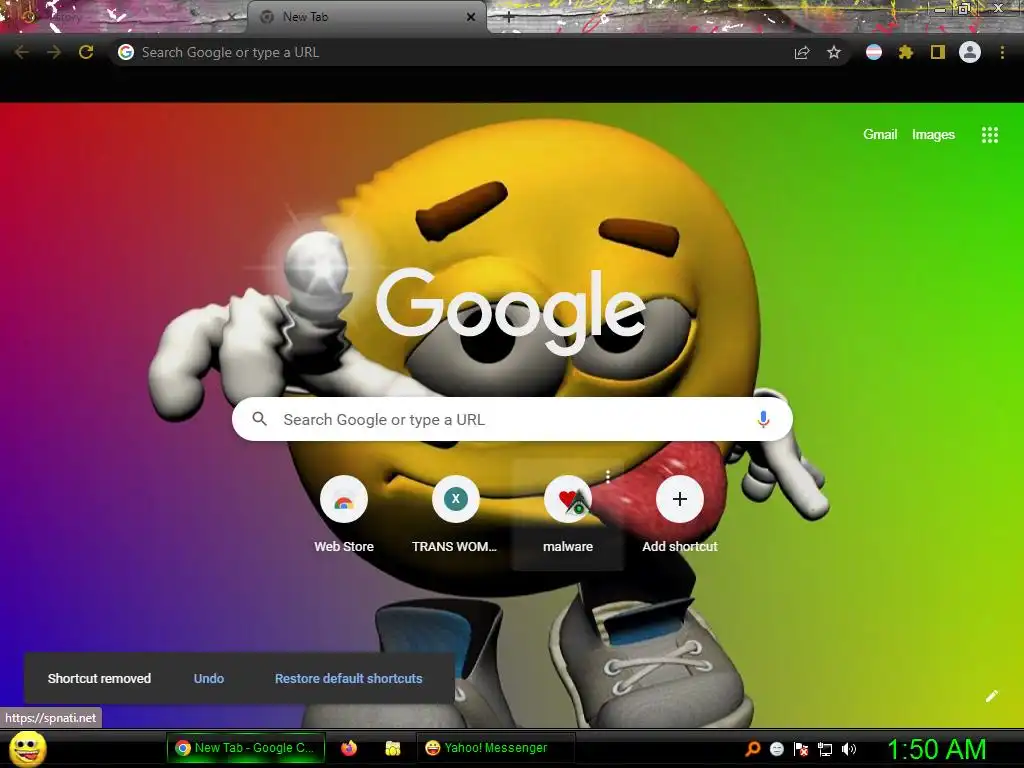Open the profile avatar menu
Screen dimensions: 1024x768
(970, 52)
